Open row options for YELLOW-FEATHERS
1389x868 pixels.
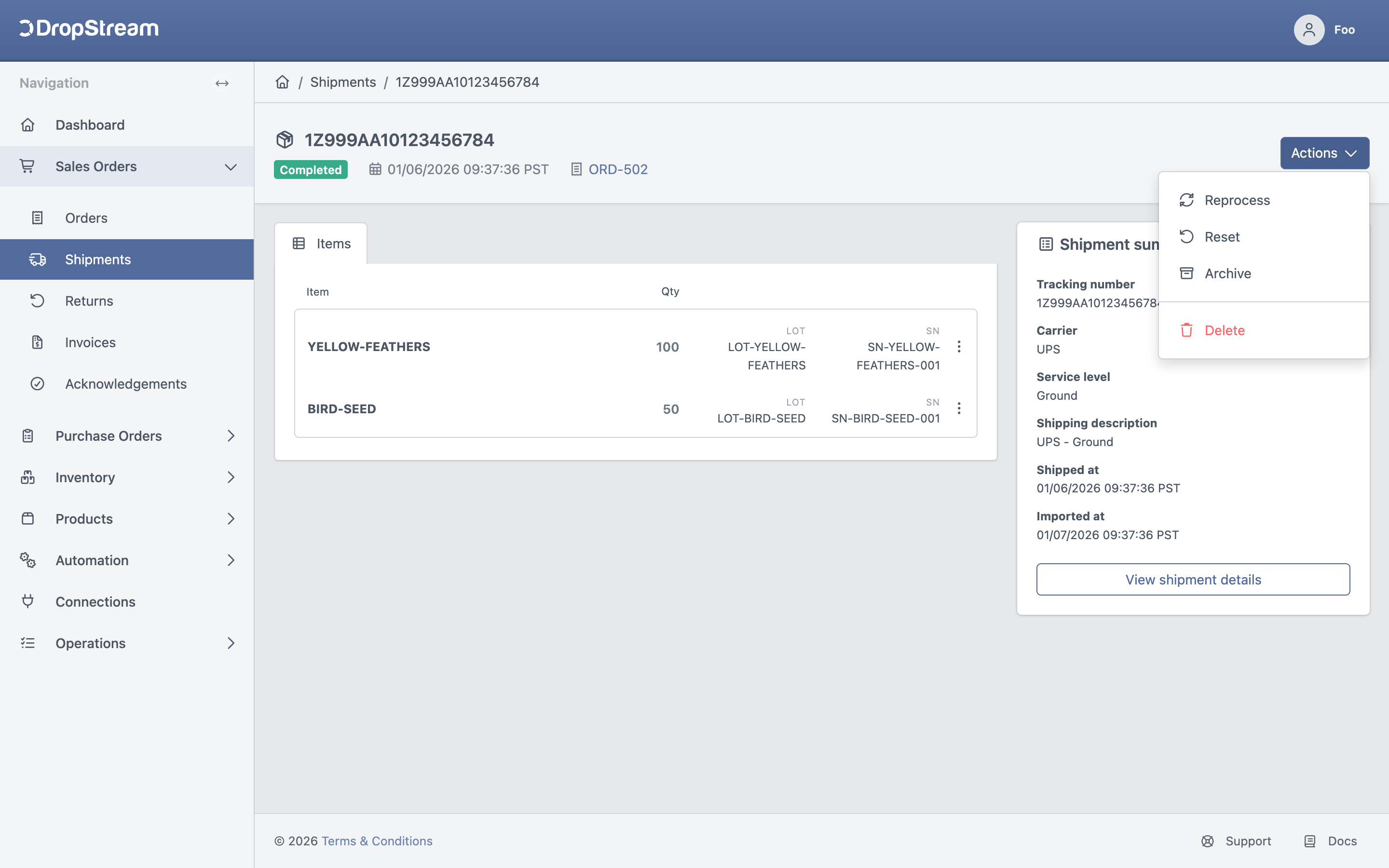pos(958,346)
